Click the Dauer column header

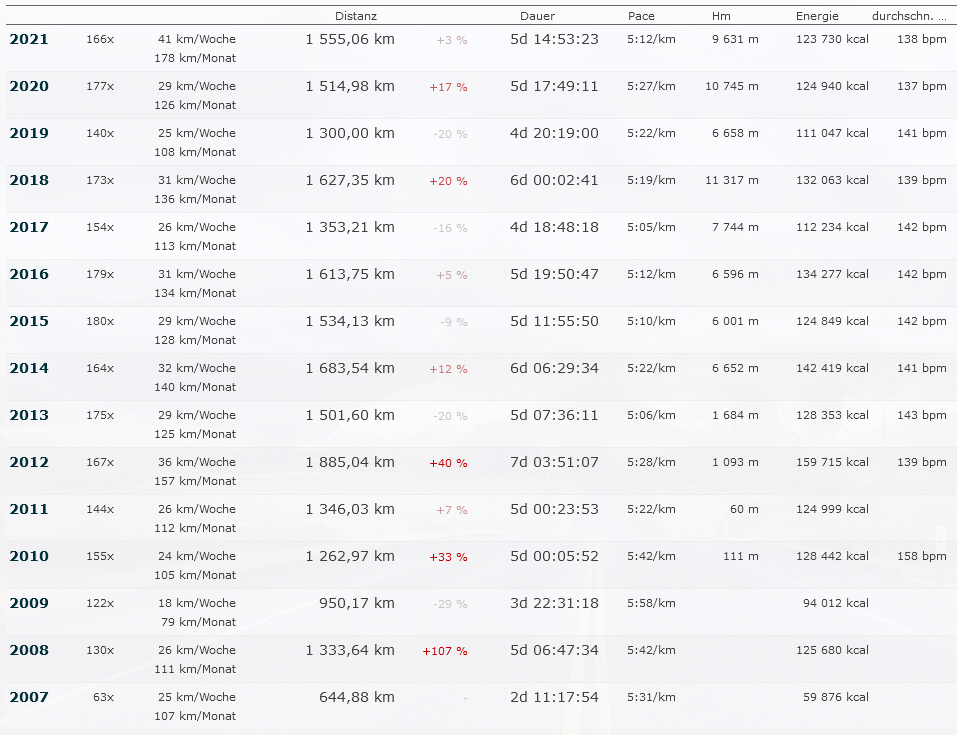click(x=537, y=16)
